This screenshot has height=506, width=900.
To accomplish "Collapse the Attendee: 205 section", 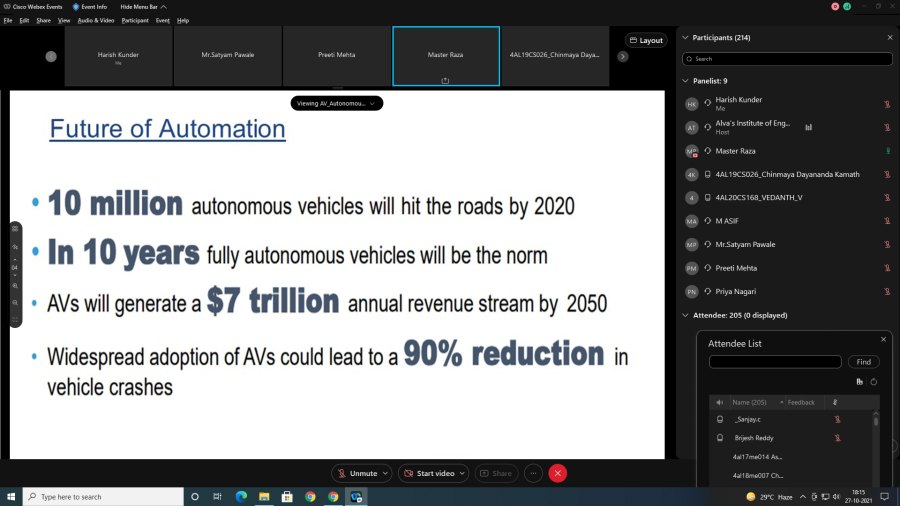I will (x=685, y=315).
